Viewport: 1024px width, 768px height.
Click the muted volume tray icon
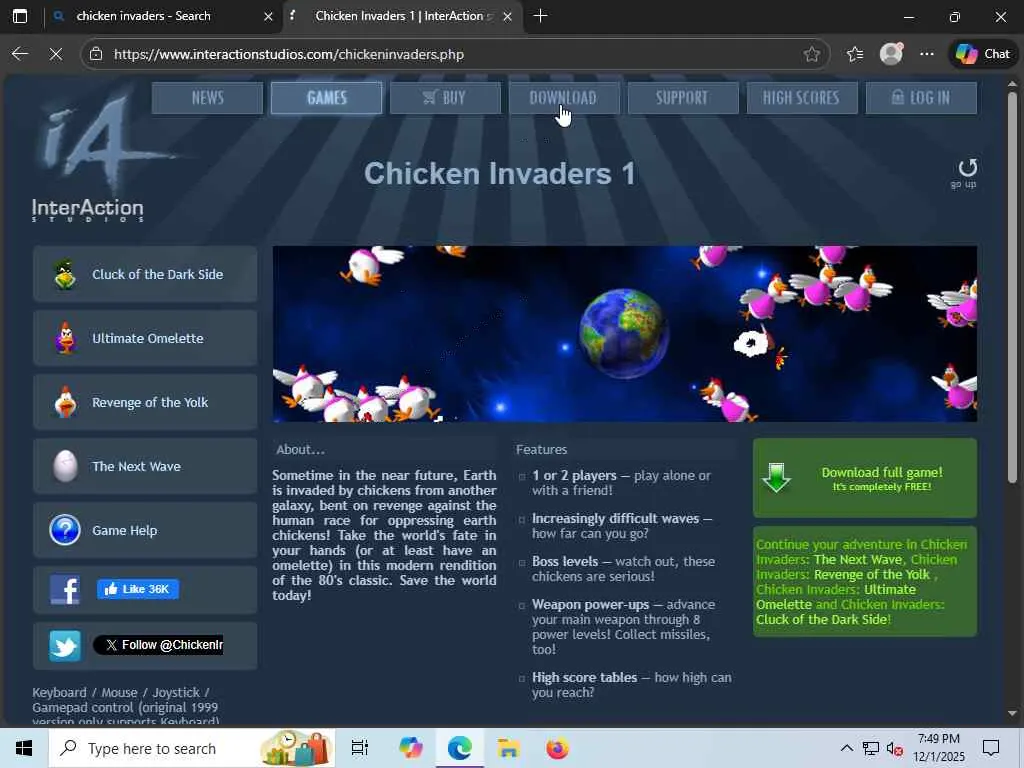click(x=895, y=748)
